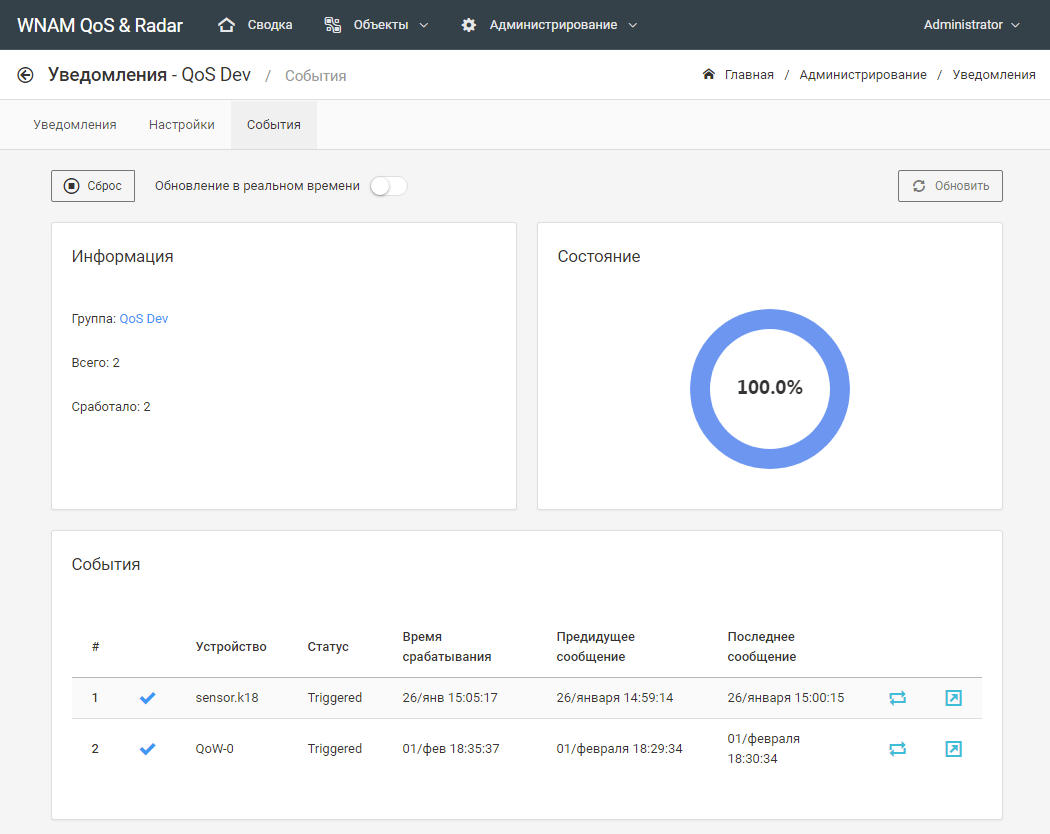Click the Устройство column header

pyautogui.click(x=231, y=646)
